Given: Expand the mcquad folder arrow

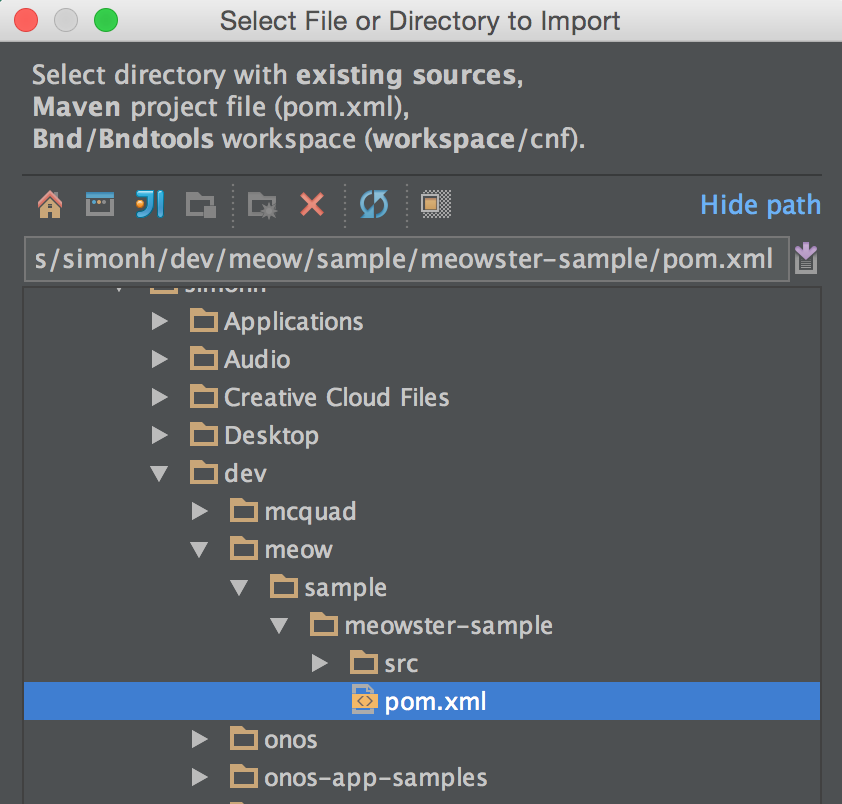Looking at the screenshot, I should coord(199,512).
